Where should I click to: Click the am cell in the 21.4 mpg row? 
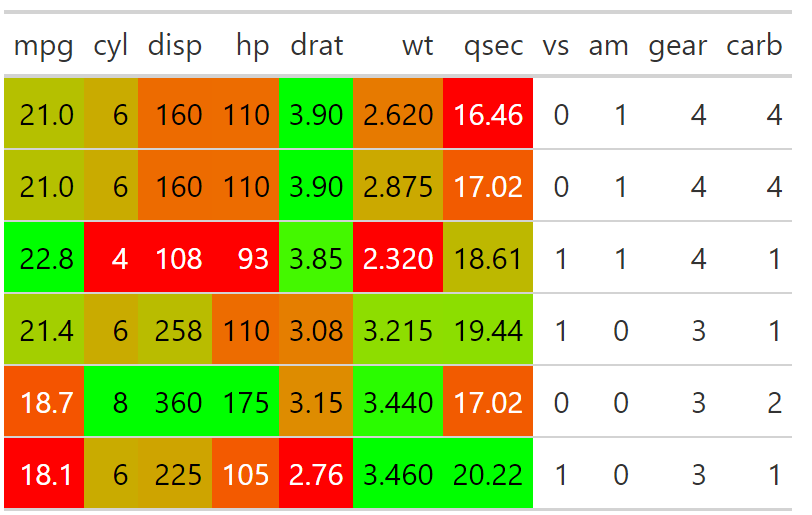(608, 330)
